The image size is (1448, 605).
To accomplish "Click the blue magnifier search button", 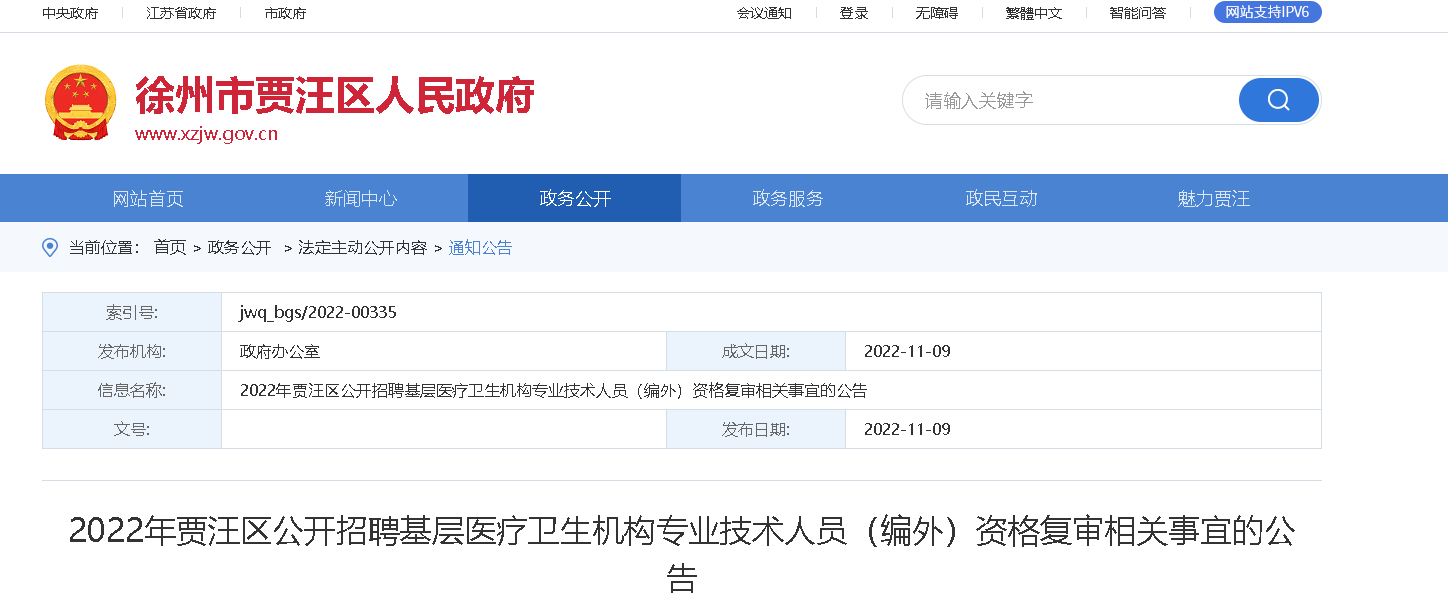I will tap(1278, 100).
